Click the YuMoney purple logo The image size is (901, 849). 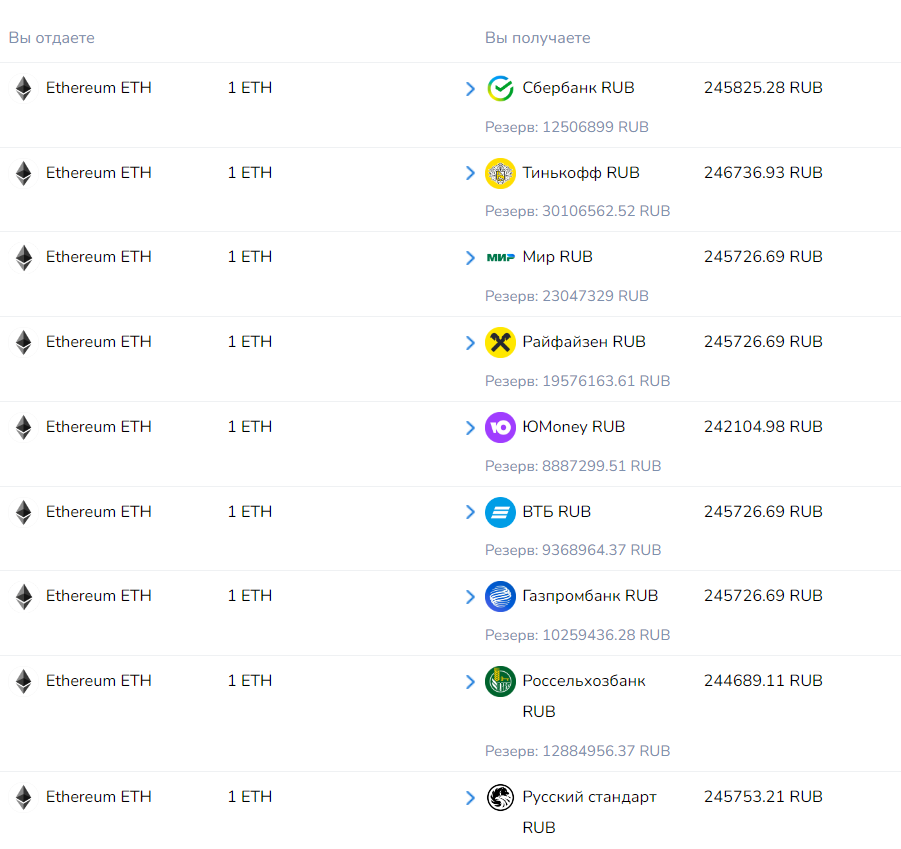tap(500, 427)
